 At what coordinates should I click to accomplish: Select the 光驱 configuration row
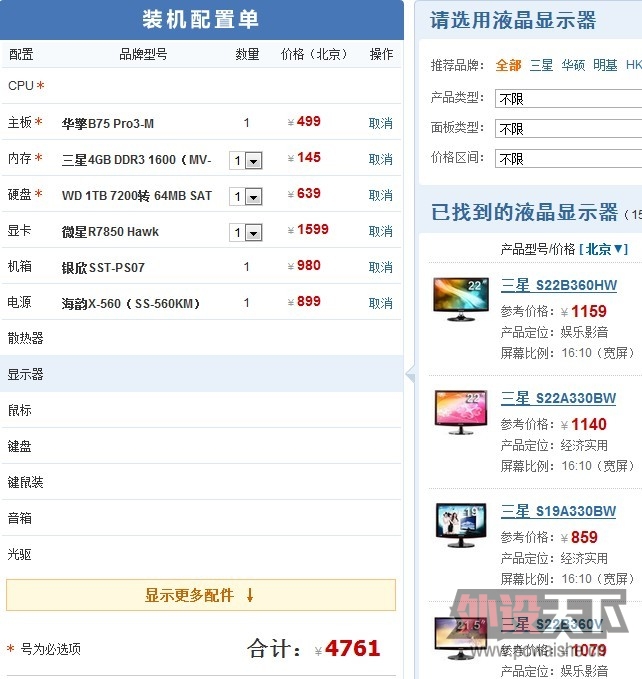point(202,553)
